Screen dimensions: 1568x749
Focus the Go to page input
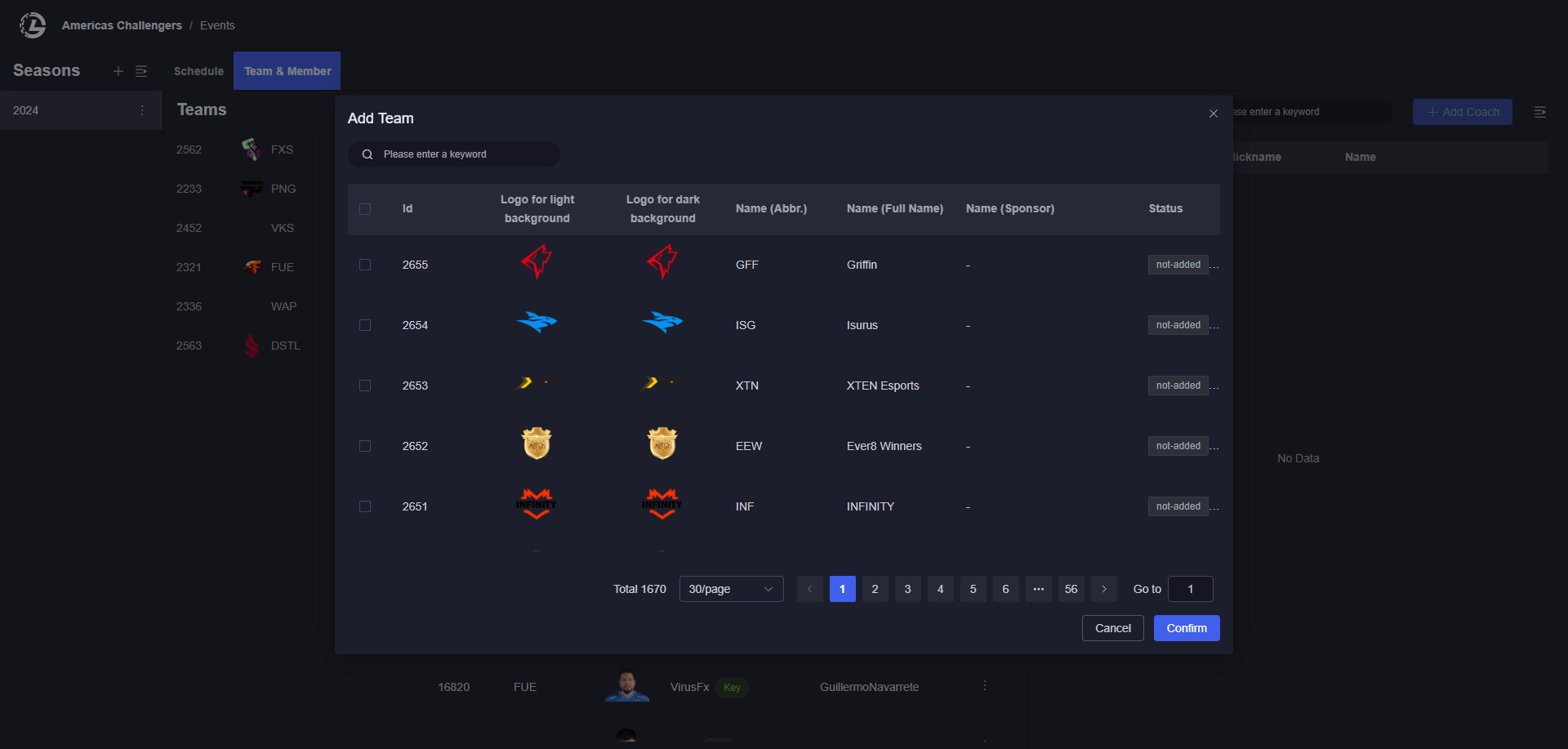click(x=1190, y=589)
